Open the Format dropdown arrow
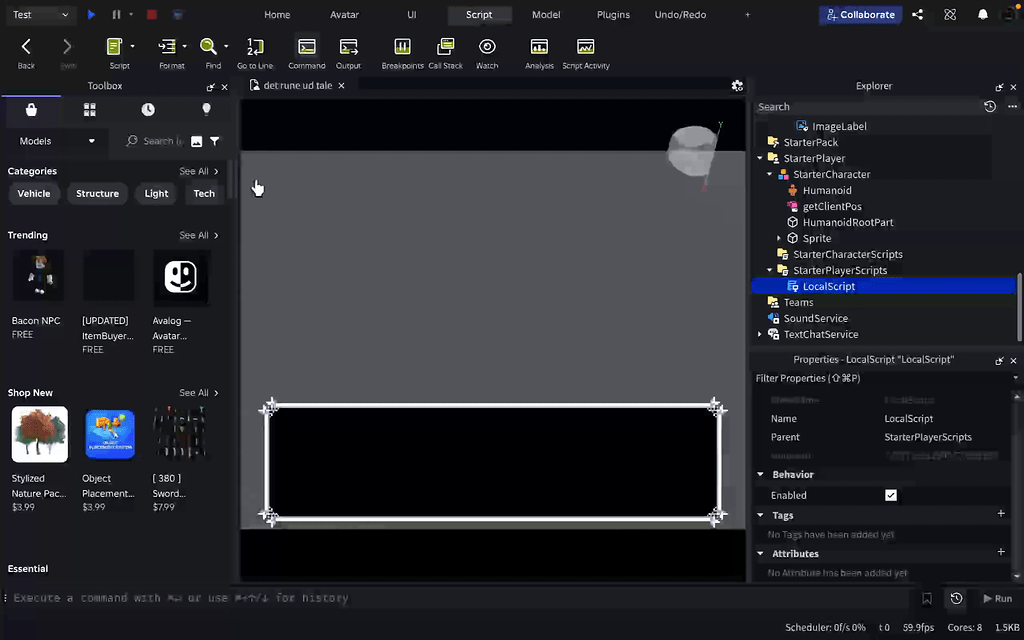The width and height of the screenshot is (1024, 640). click(x=185, y=46)
